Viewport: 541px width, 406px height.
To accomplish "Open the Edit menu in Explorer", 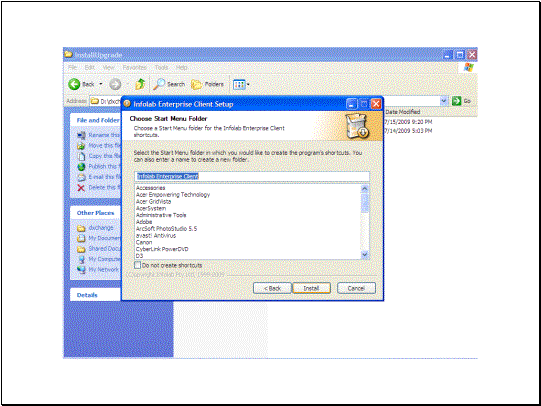I will point(90,67).
